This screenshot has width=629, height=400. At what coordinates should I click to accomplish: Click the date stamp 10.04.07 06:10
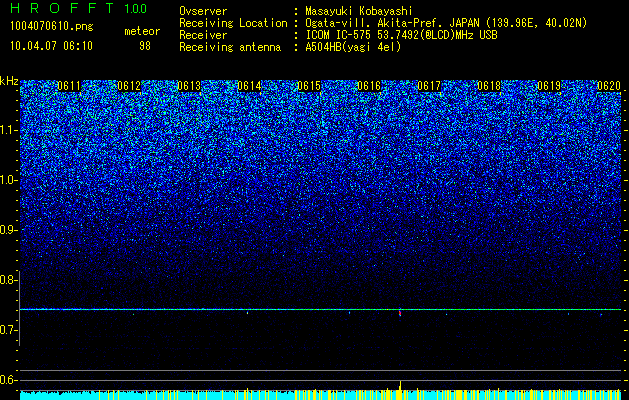51,46
